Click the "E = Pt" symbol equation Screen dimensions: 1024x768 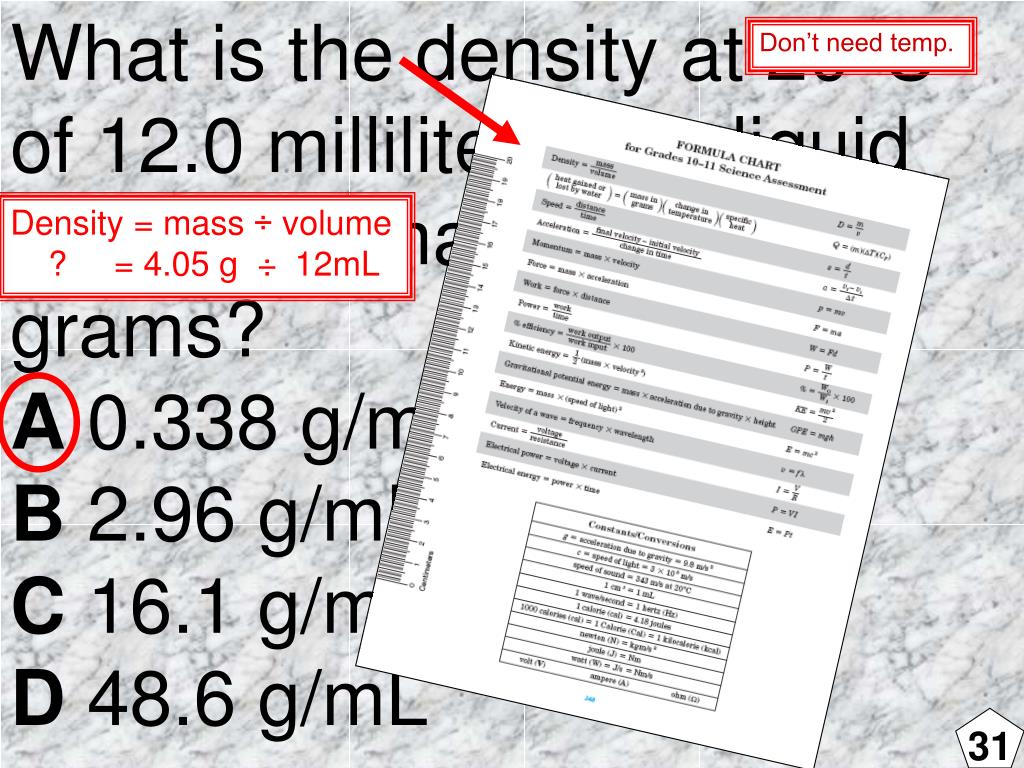(x=780, y=531)
